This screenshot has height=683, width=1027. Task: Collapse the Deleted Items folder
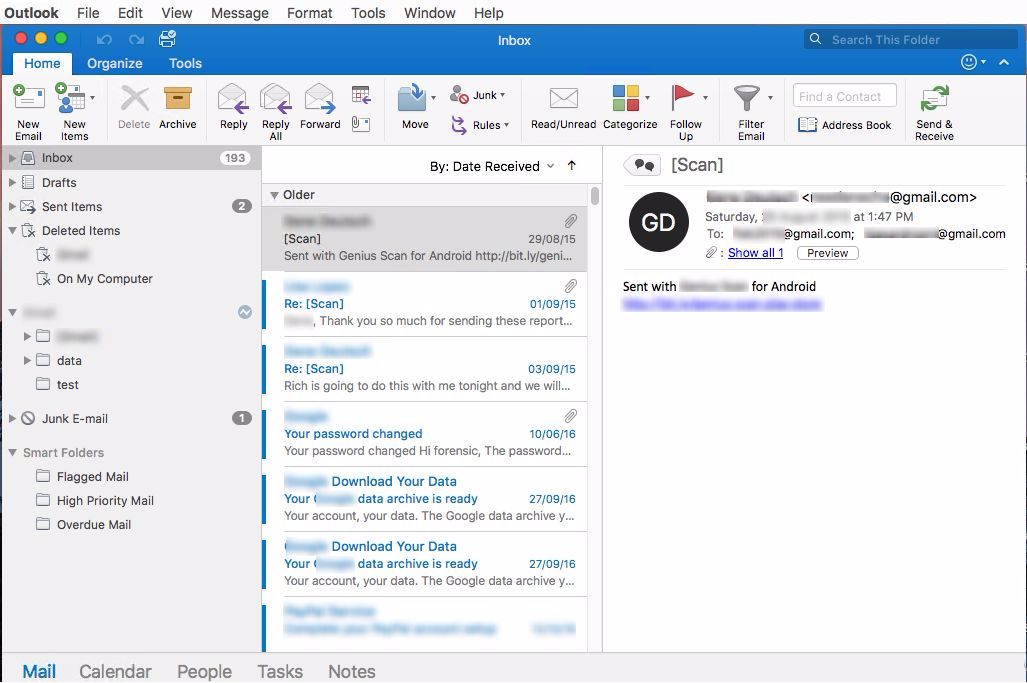(x=12, y=231)
